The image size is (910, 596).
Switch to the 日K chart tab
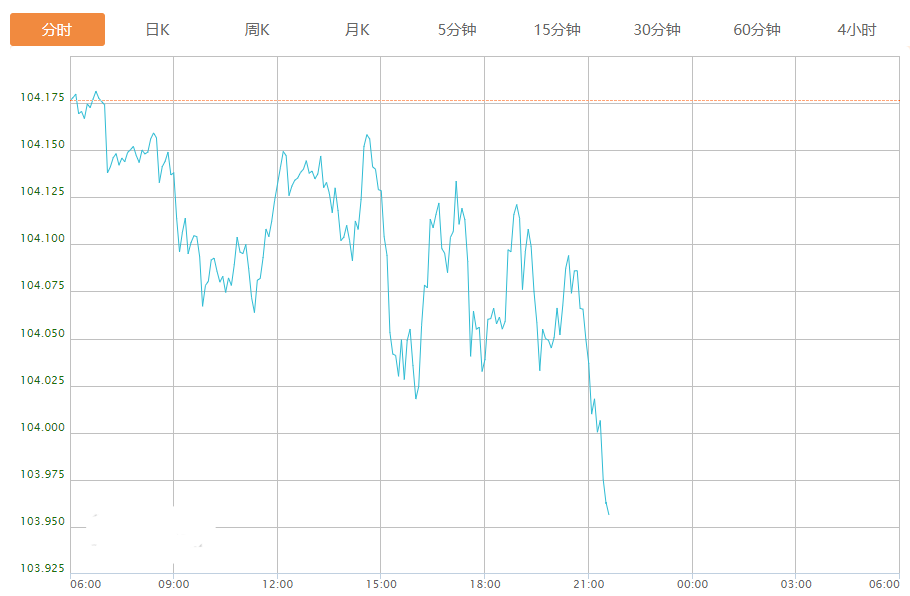click(x=157, y=30)
